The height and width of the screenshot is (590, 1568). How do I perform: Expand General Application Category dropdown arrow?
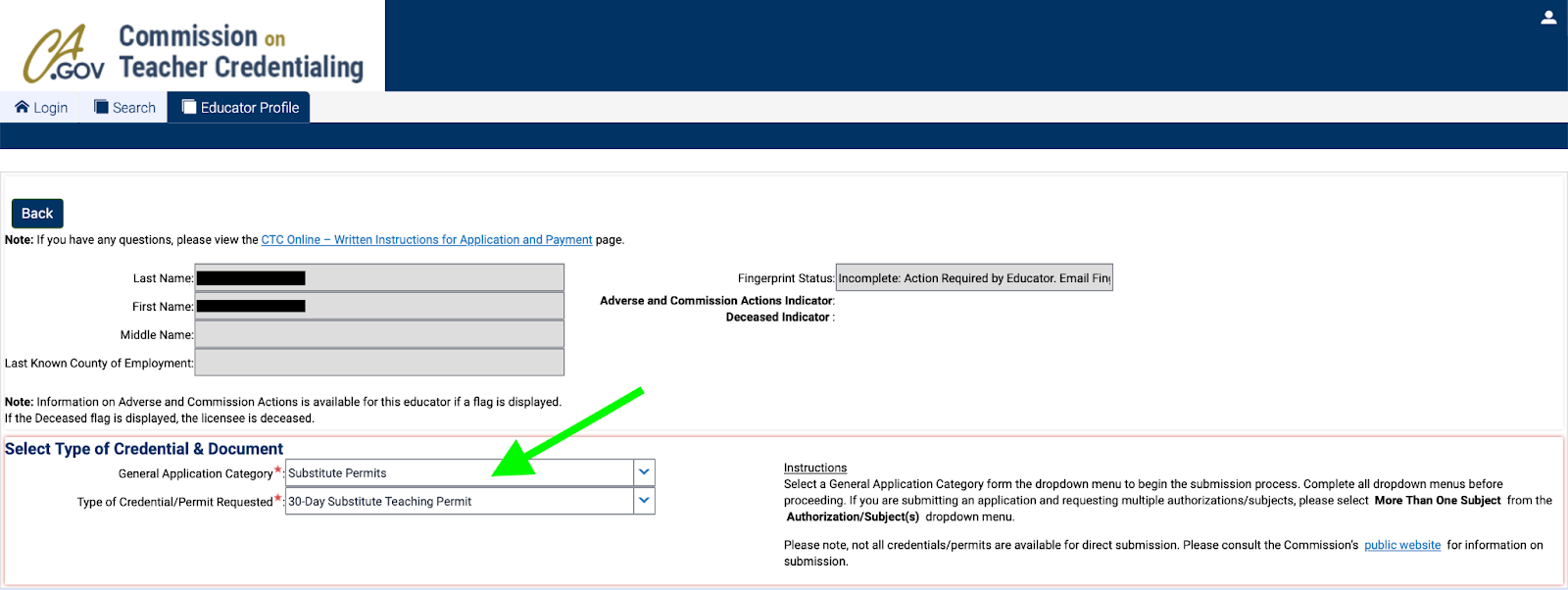[644, 472]
